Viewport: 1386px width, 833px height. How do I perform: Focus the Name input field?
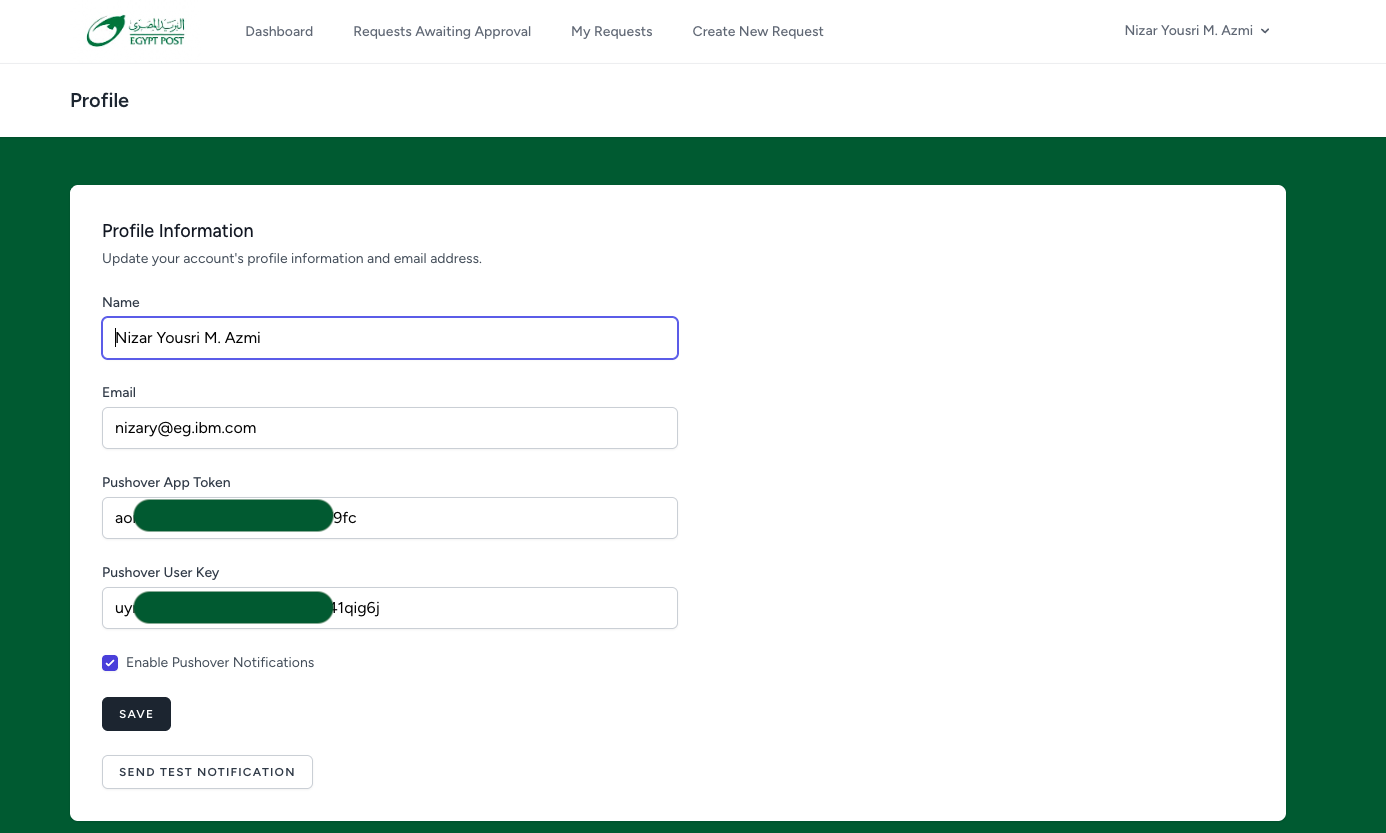tap(390, 338)
